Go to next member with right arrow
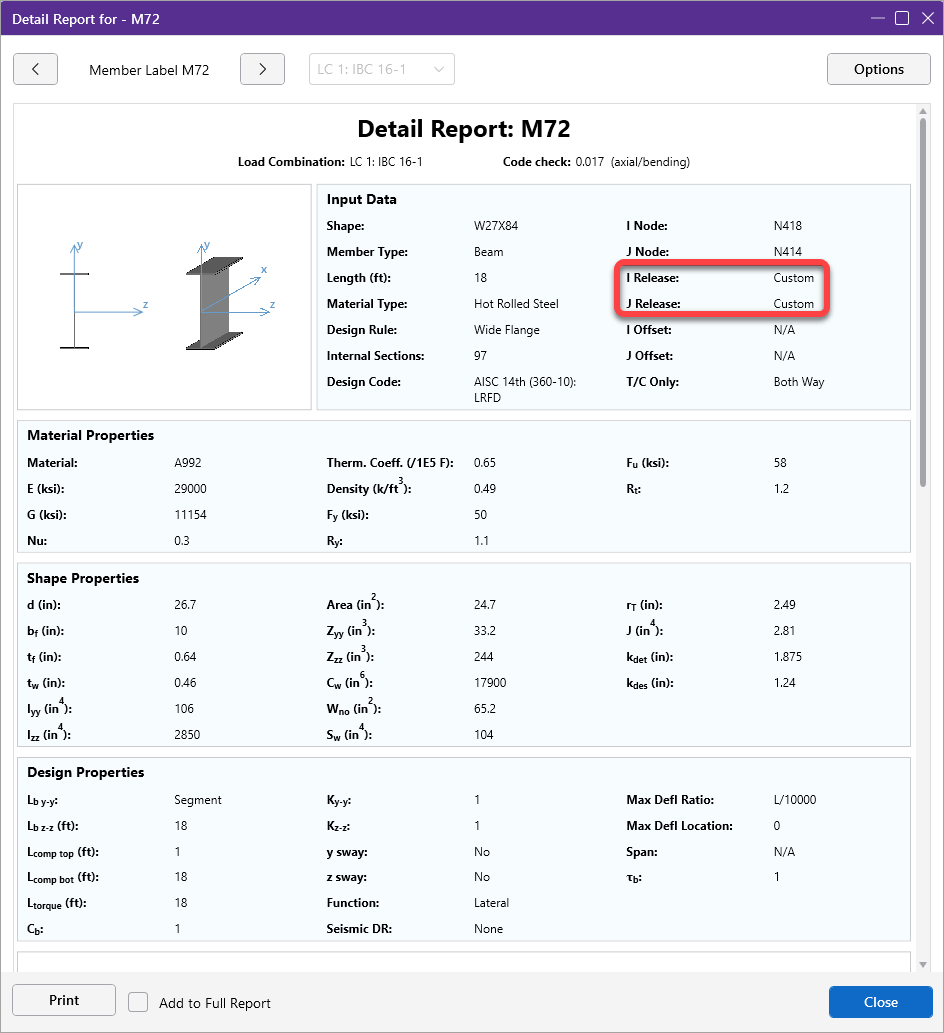The width and height of the screenshot is (944, 1033). click(x=262, y=69)
